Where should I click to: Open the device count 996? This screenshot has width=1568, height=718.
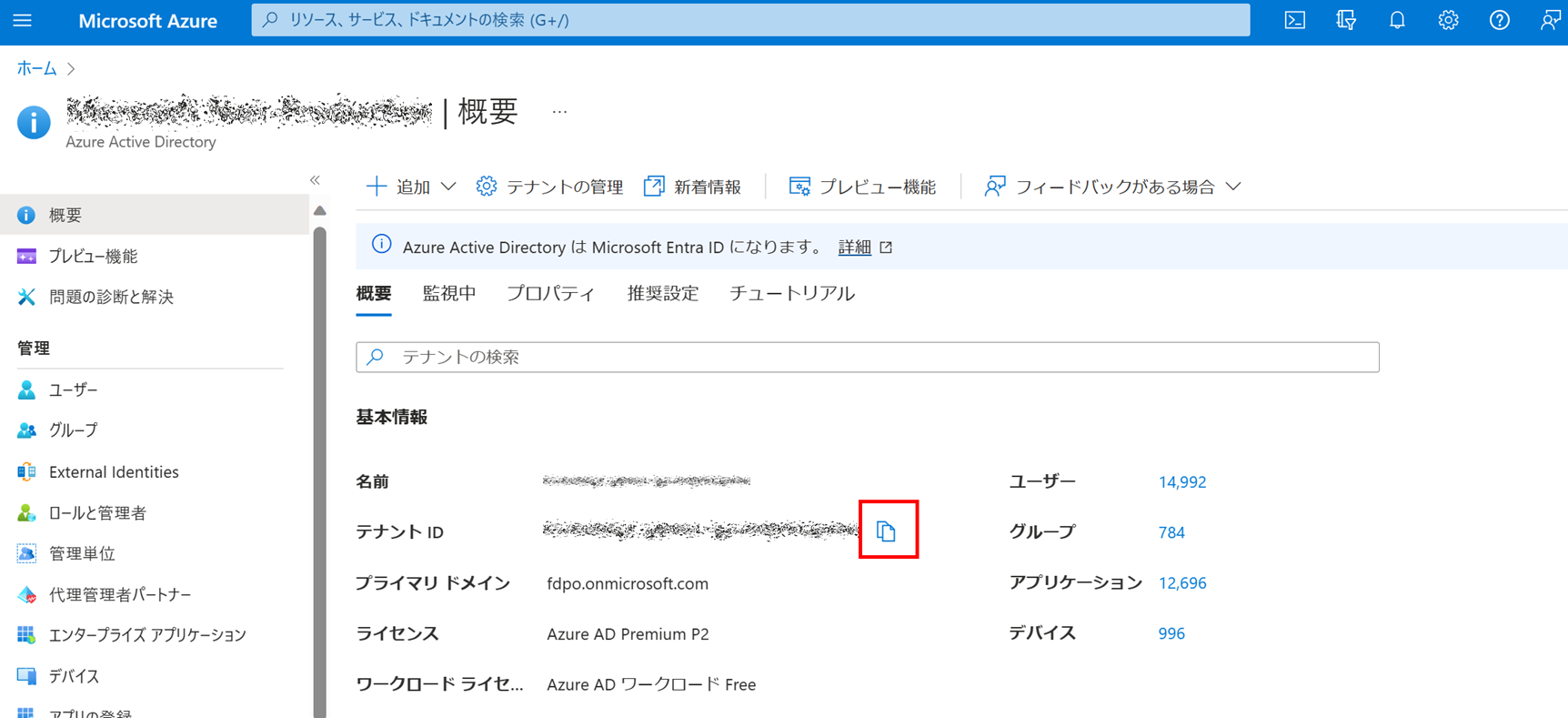[1171, 633]
